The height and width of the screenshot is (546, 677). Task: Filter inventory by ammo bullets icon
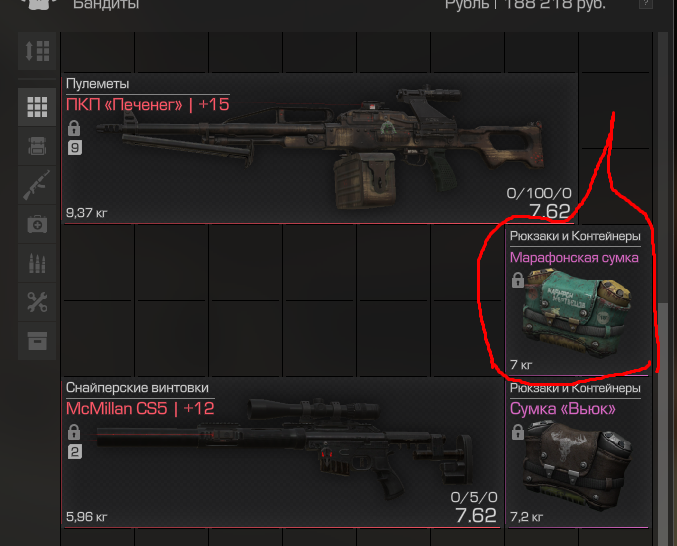(x=37, y=263)
